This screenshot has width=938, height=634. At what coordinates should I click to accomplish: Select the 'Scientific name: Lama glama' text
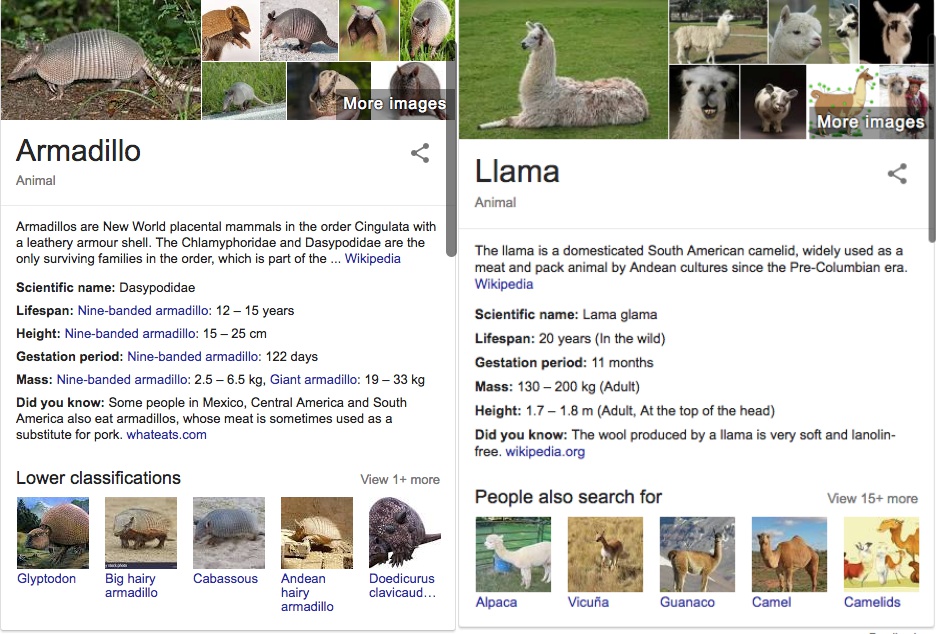point(566,315)
